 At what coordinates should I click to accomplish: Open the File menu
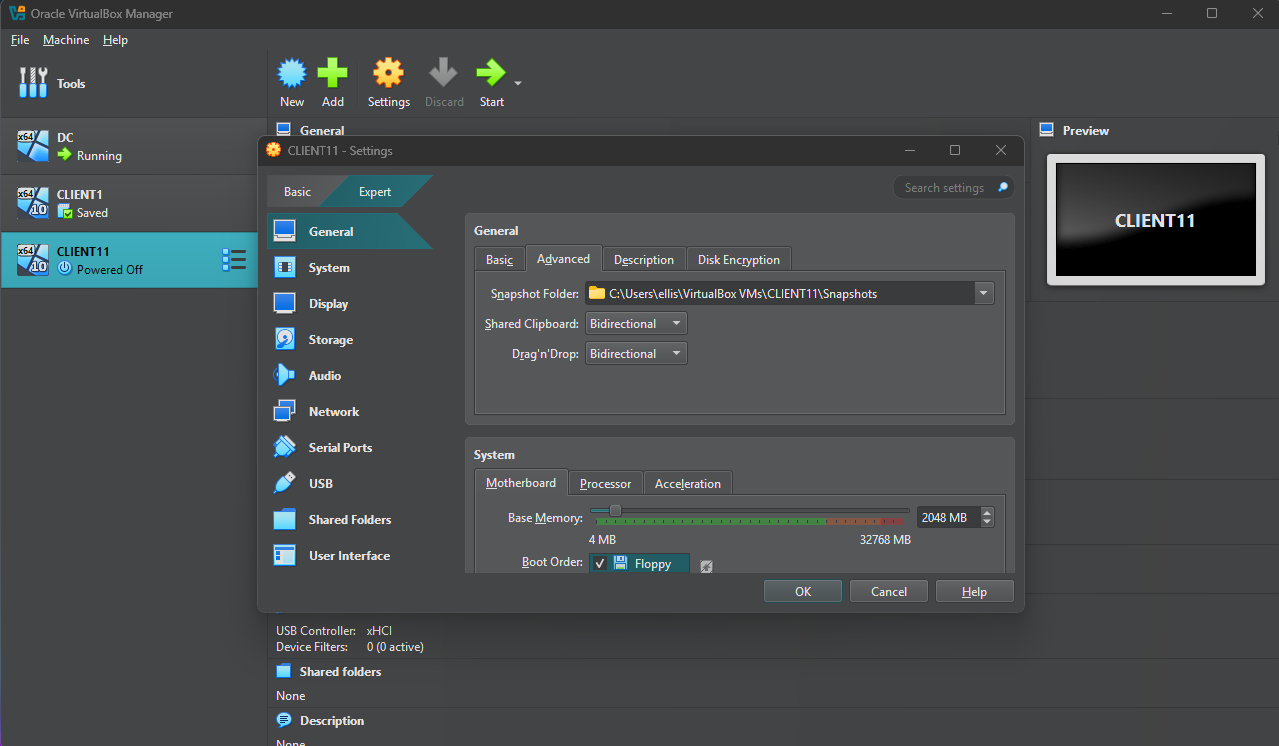tap(20, 40)
